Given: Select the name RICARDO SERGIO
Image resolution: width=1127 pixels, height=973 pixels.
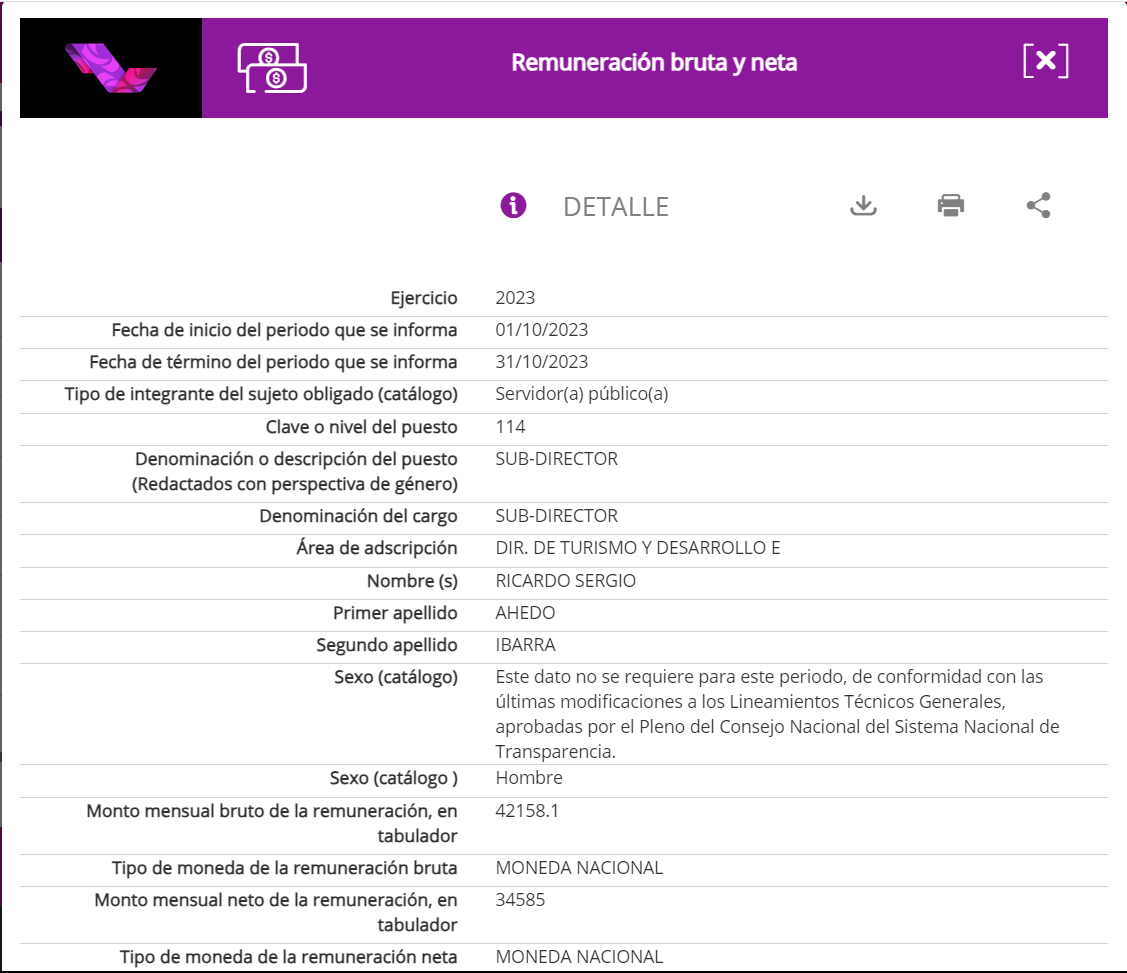Looking at the screenshot, I should 565,581.
